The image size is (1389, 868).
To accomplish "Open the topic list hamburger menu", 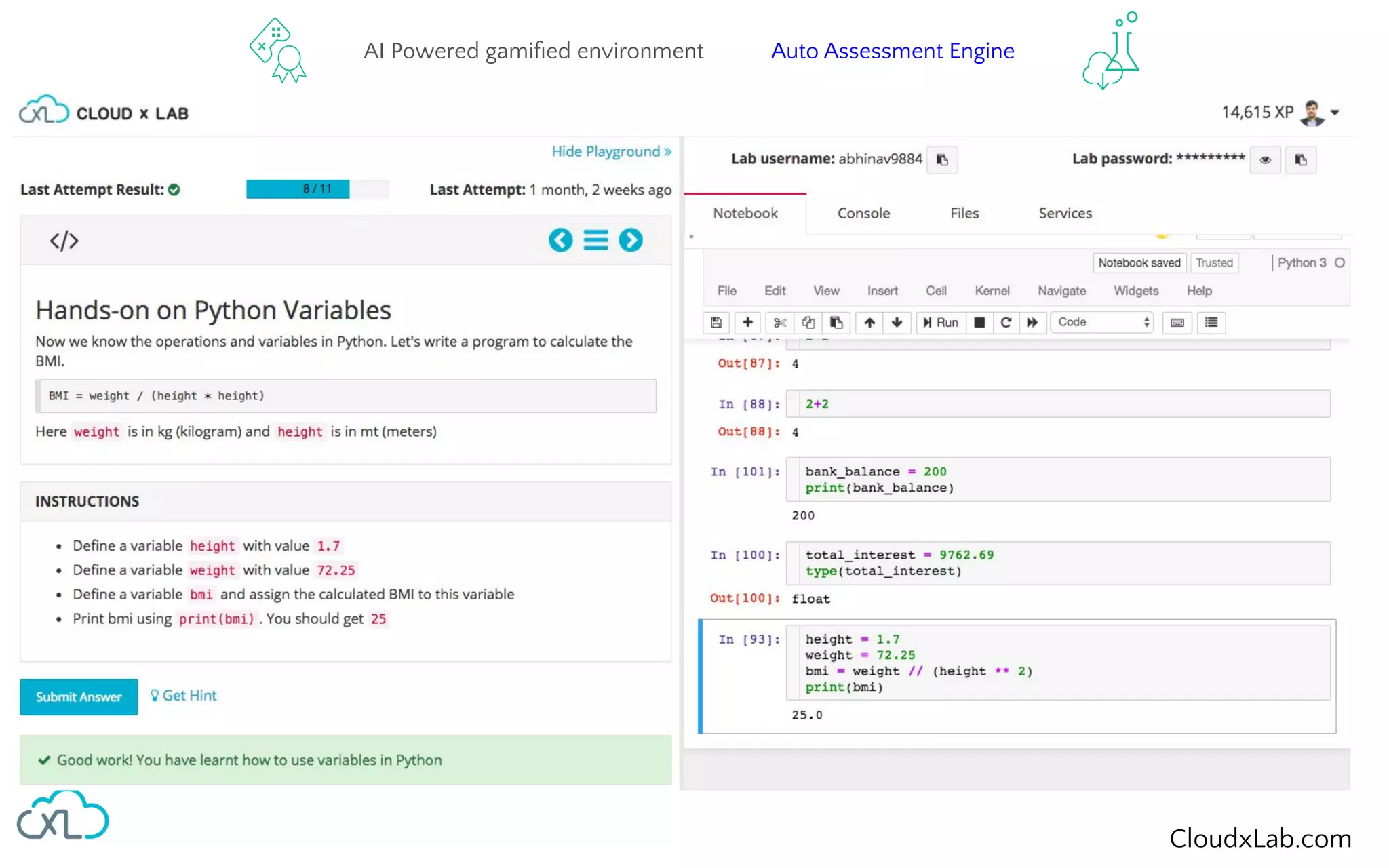I will [595, 240].
